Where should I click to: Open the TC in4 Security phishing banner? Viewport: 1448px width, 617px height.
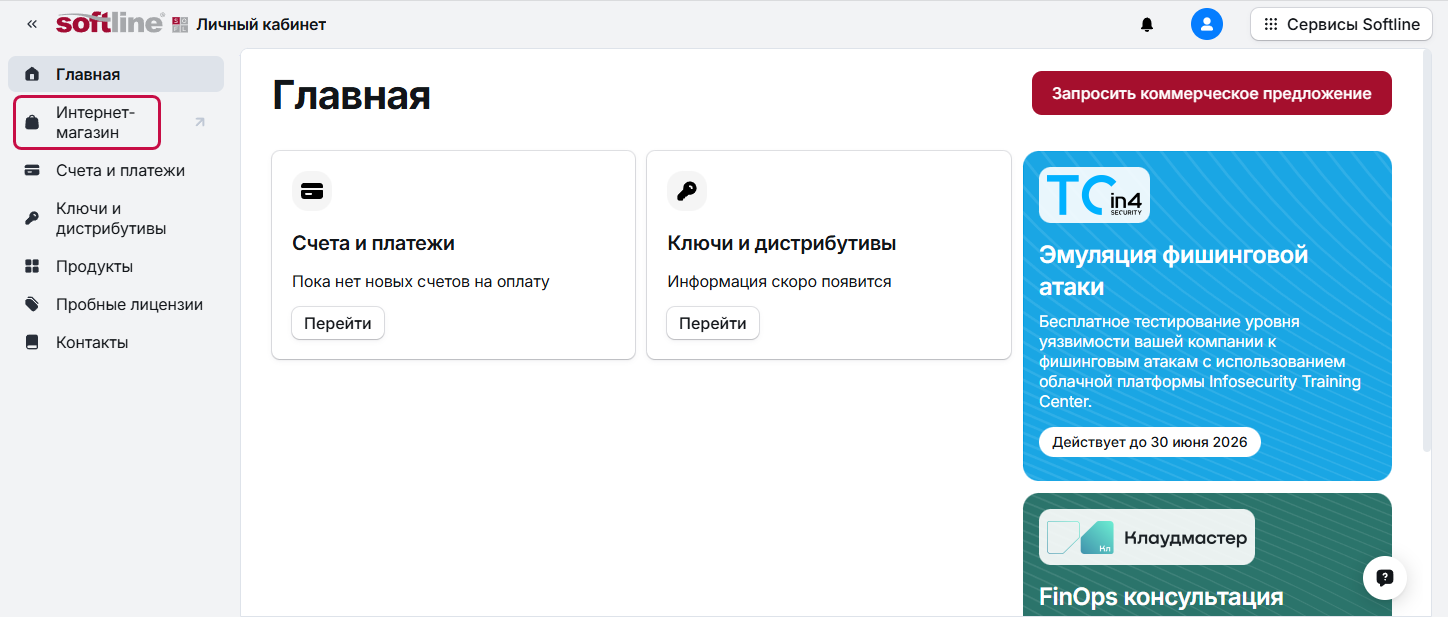tap(1206, 315)
